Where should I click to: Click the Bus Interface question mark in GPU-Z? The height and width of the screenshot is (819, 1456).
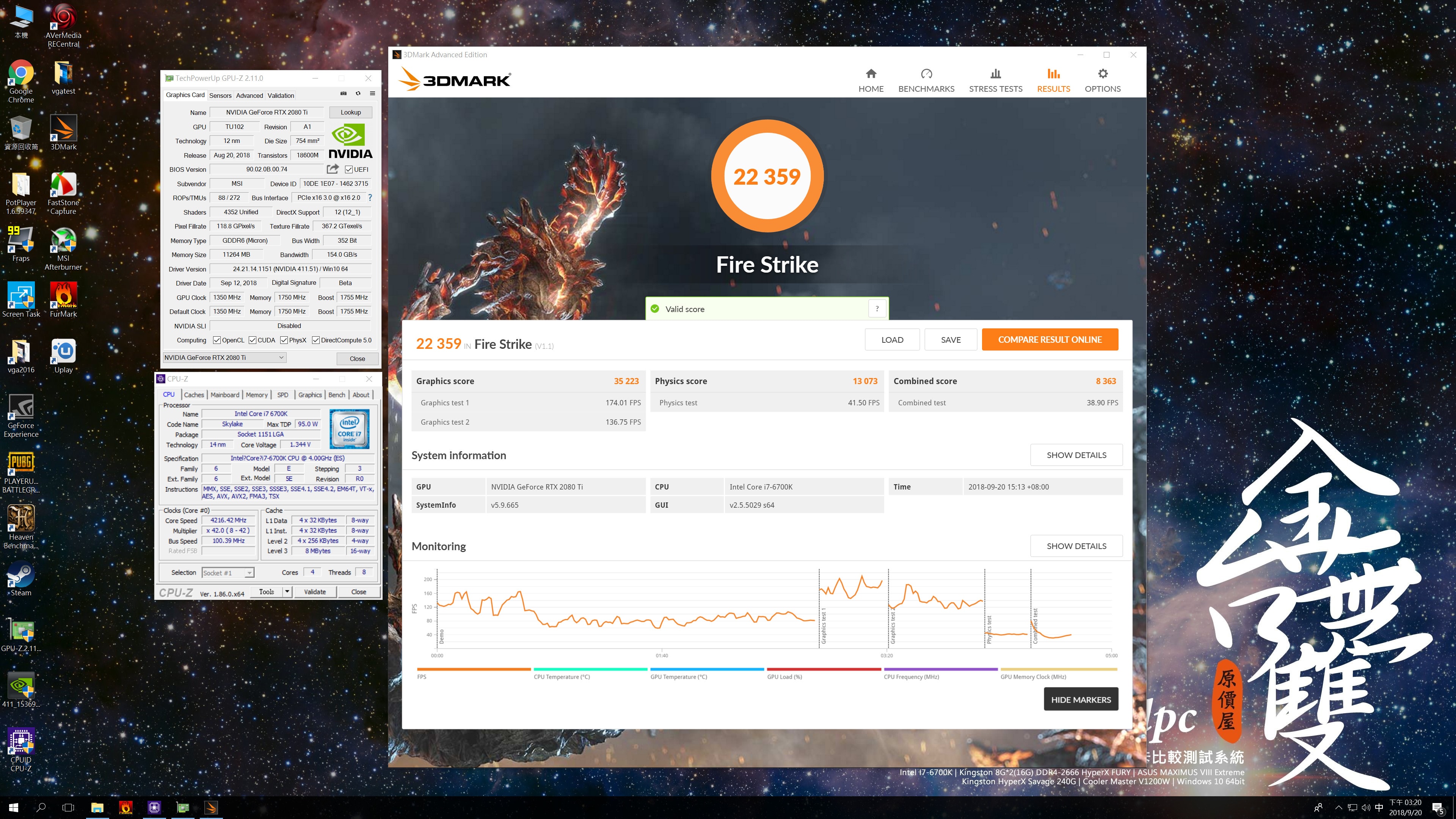[x=370, y=198]
